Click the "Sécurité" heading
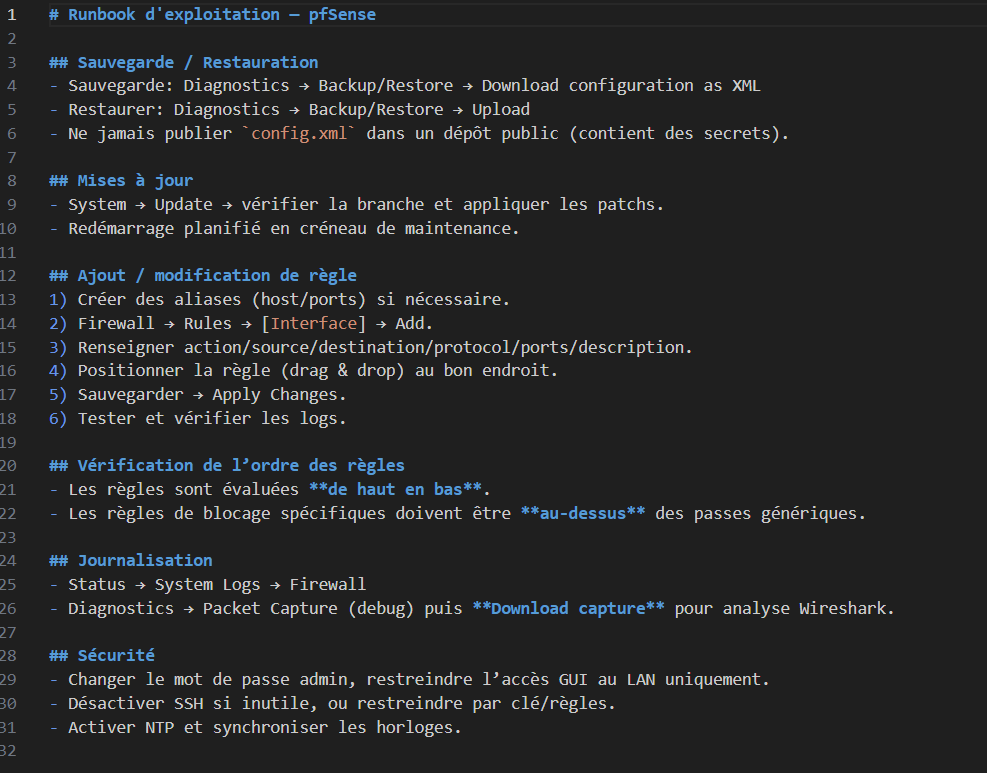 116,656
